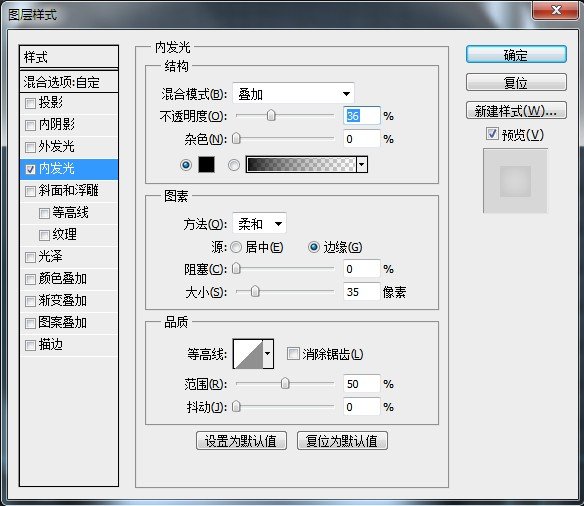Click the 阻塞 slider handle
The height and width of the screenshot is (506, 584).
236,268
